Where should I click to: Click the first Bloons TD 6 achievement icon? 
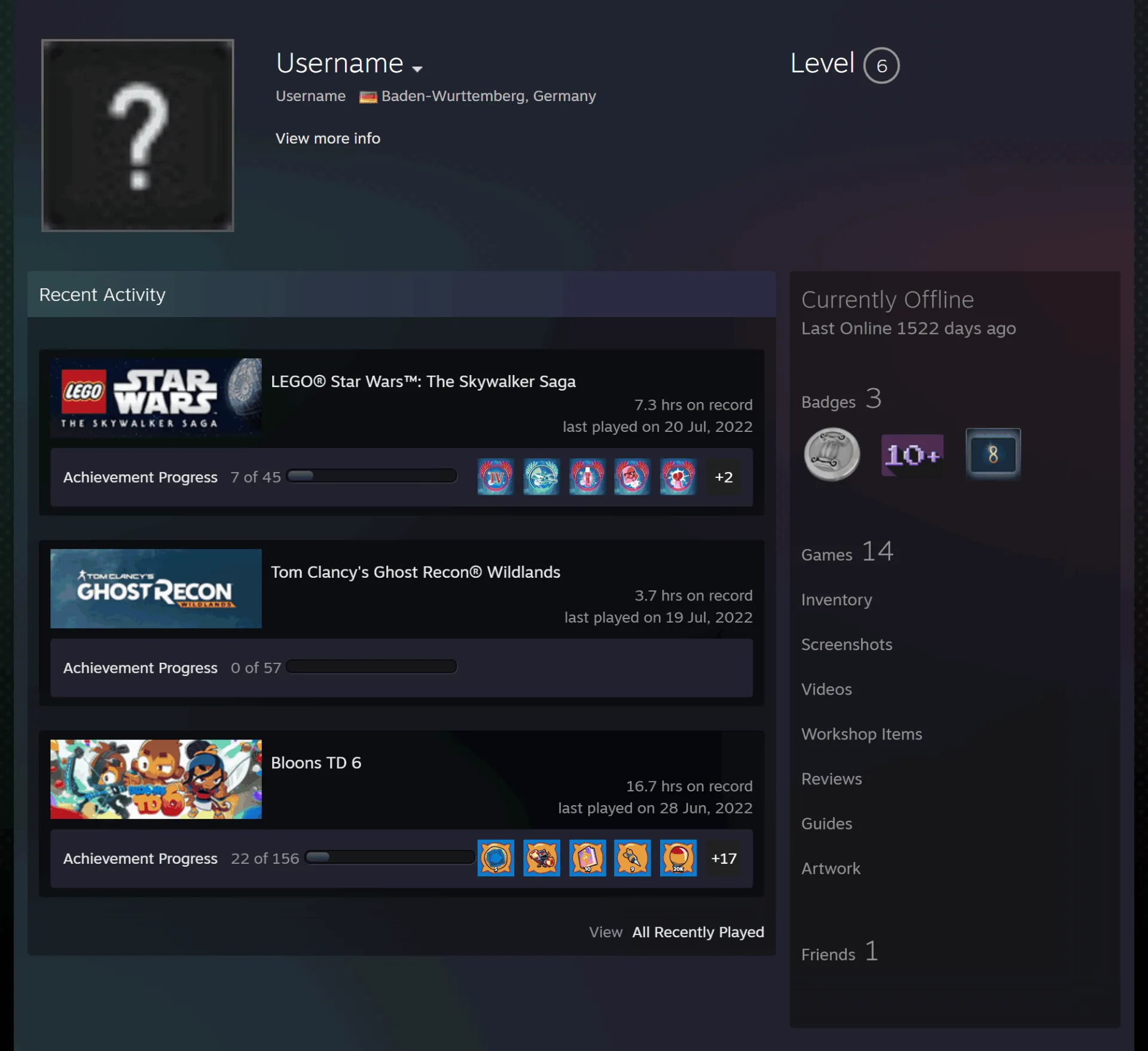coord(496,858)
